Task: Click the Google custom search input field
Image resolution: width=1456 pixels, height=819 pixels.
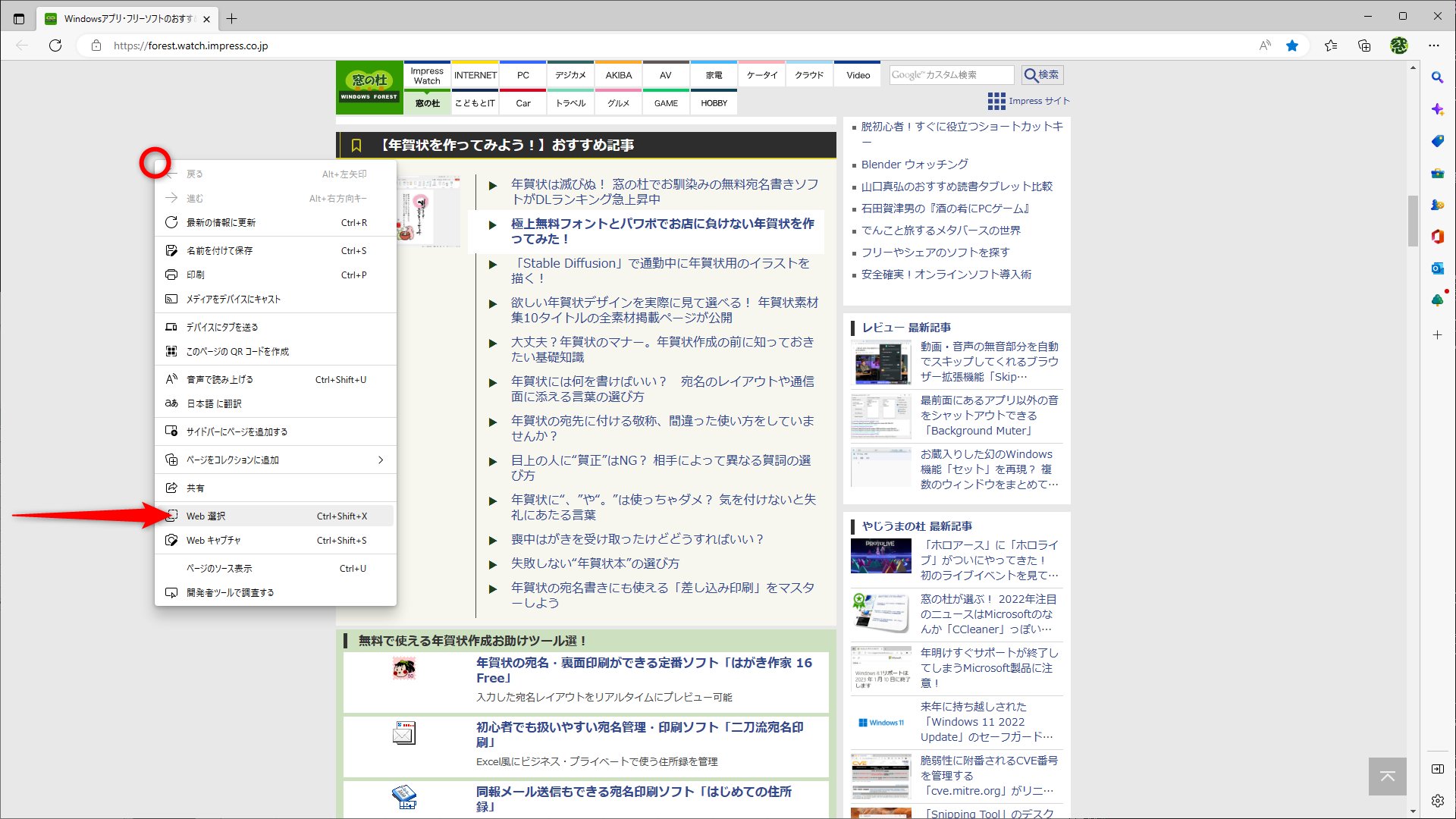Action: [952, 74]
